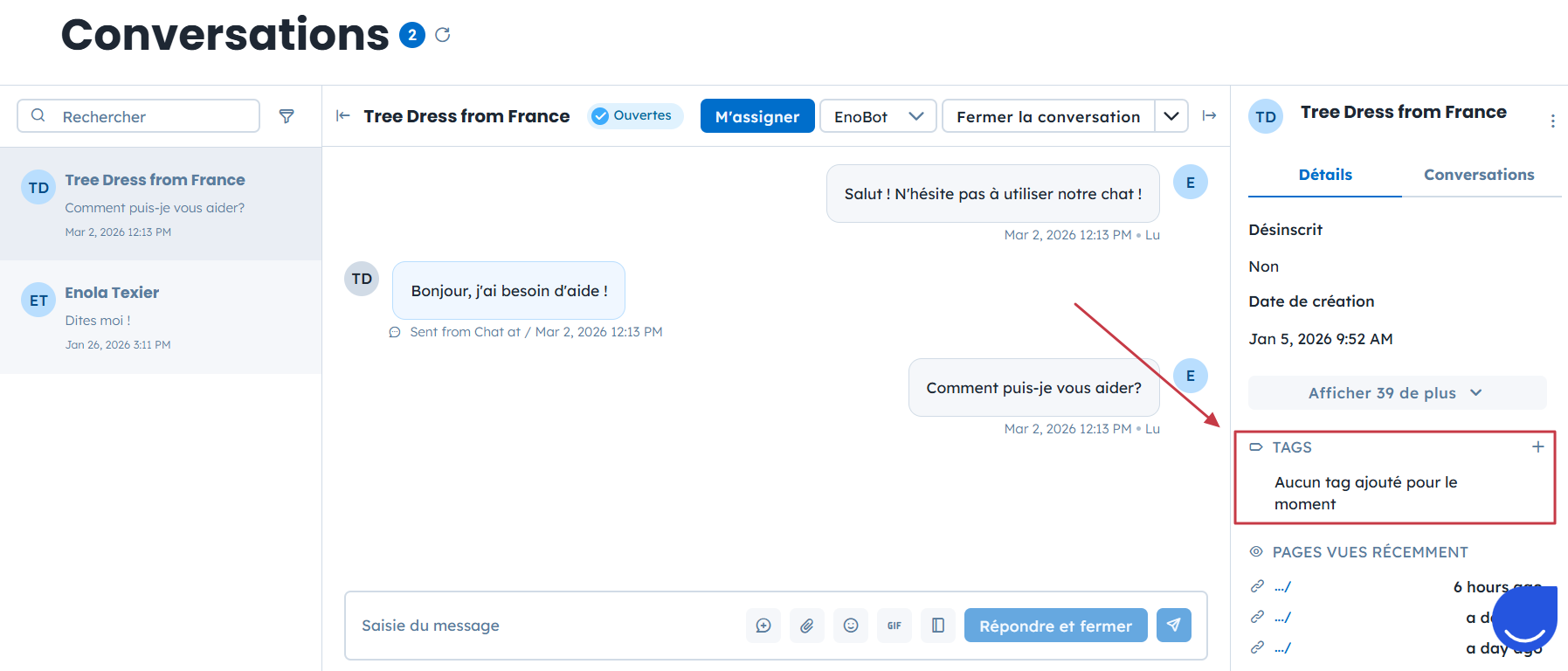This screenshot has height=671, width=1568.
Task: Collapse the conversation list panel arrow
Action: [x=343, y=115]
